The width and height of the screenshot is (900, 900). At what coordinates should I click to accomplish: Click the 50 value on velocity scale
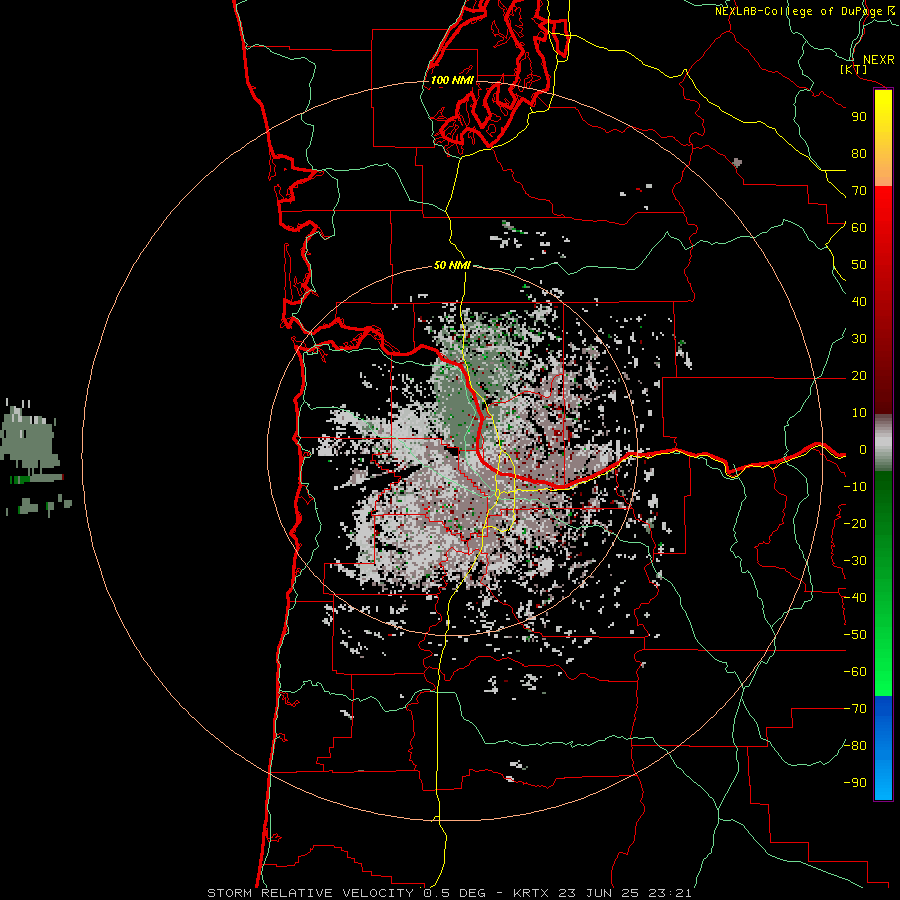pyautogui.click(x=859, y=265)
